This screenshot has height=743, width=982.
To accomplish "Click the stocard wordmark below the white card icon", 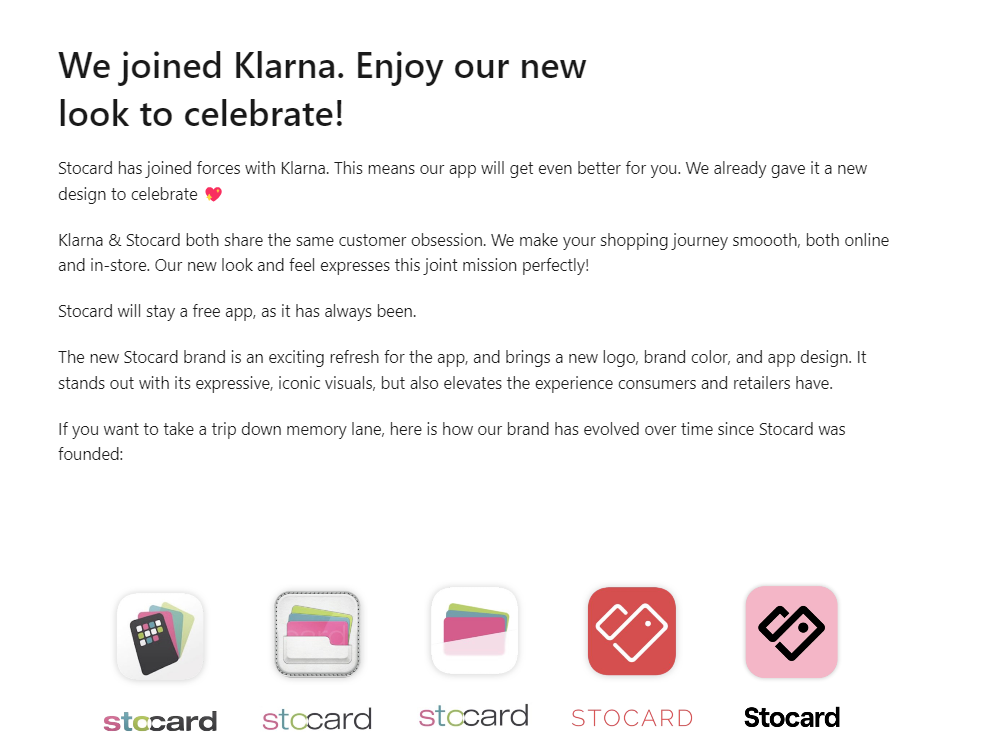I will [x=474, y=715].
